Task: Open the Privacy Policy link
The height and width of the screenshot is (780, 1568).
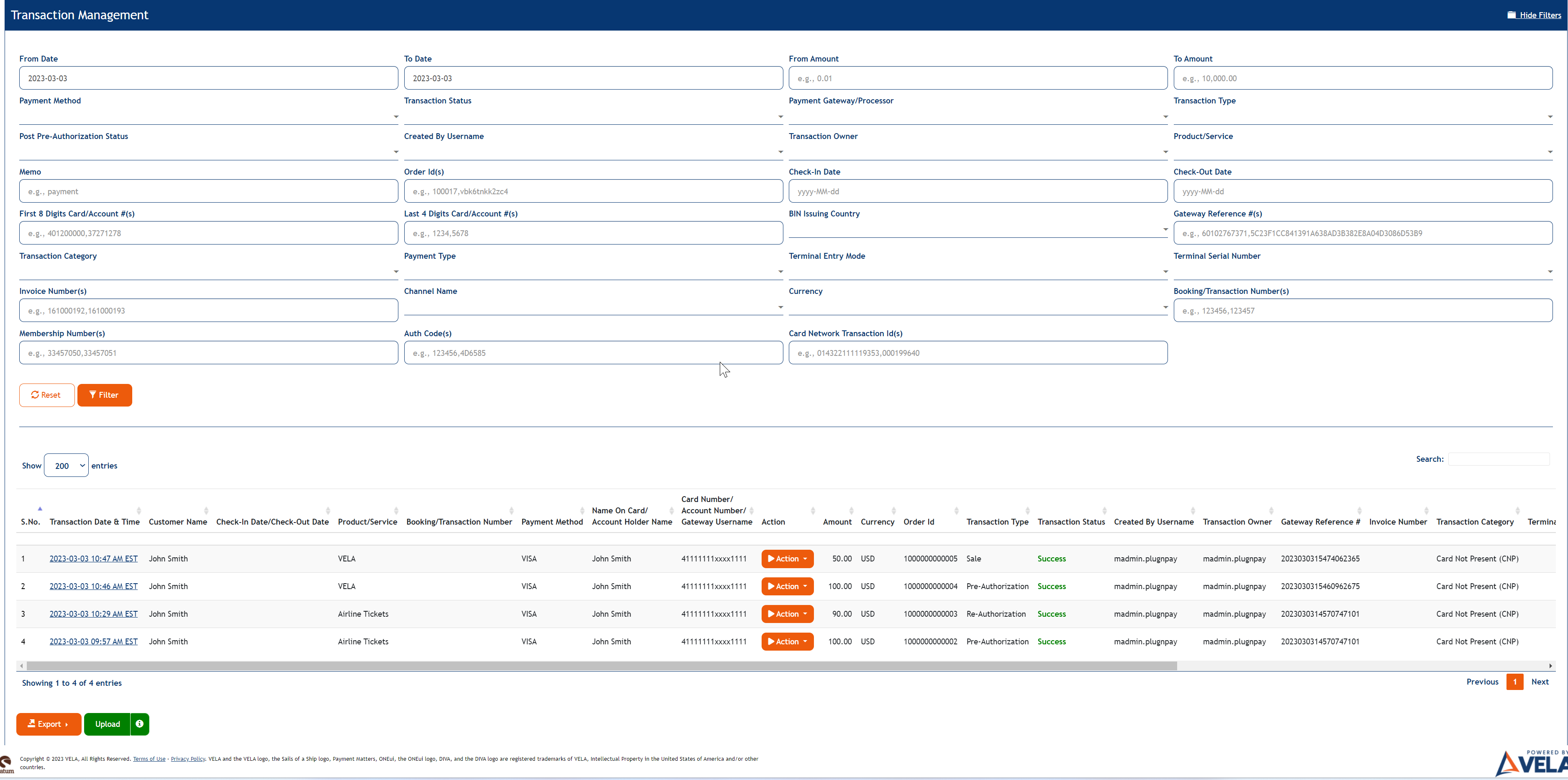Action: coord(187,759)
